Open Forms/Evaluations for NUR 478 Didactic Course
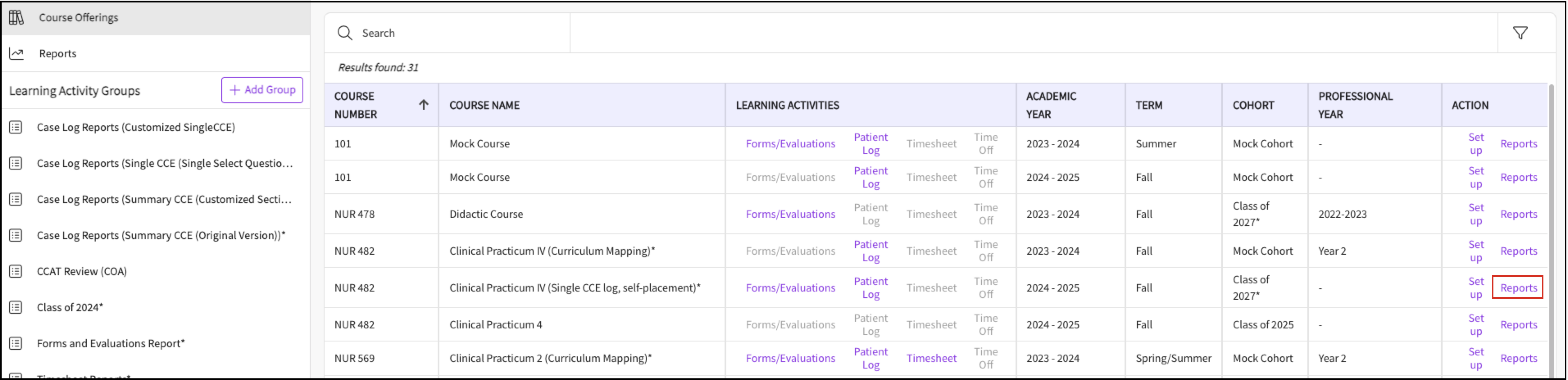The height and width of the screenshot is (380, 1568). click(790, 214)
